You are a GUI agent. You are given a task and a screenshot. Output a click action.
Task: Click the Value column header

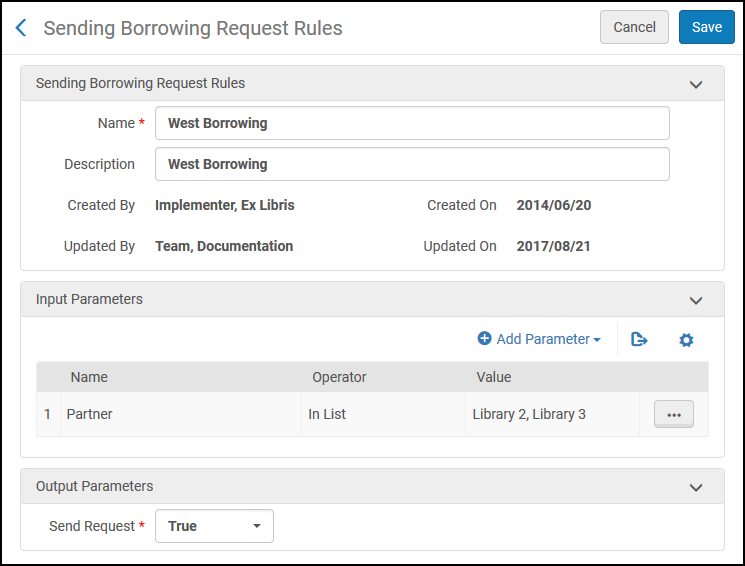tap(494, 377)
